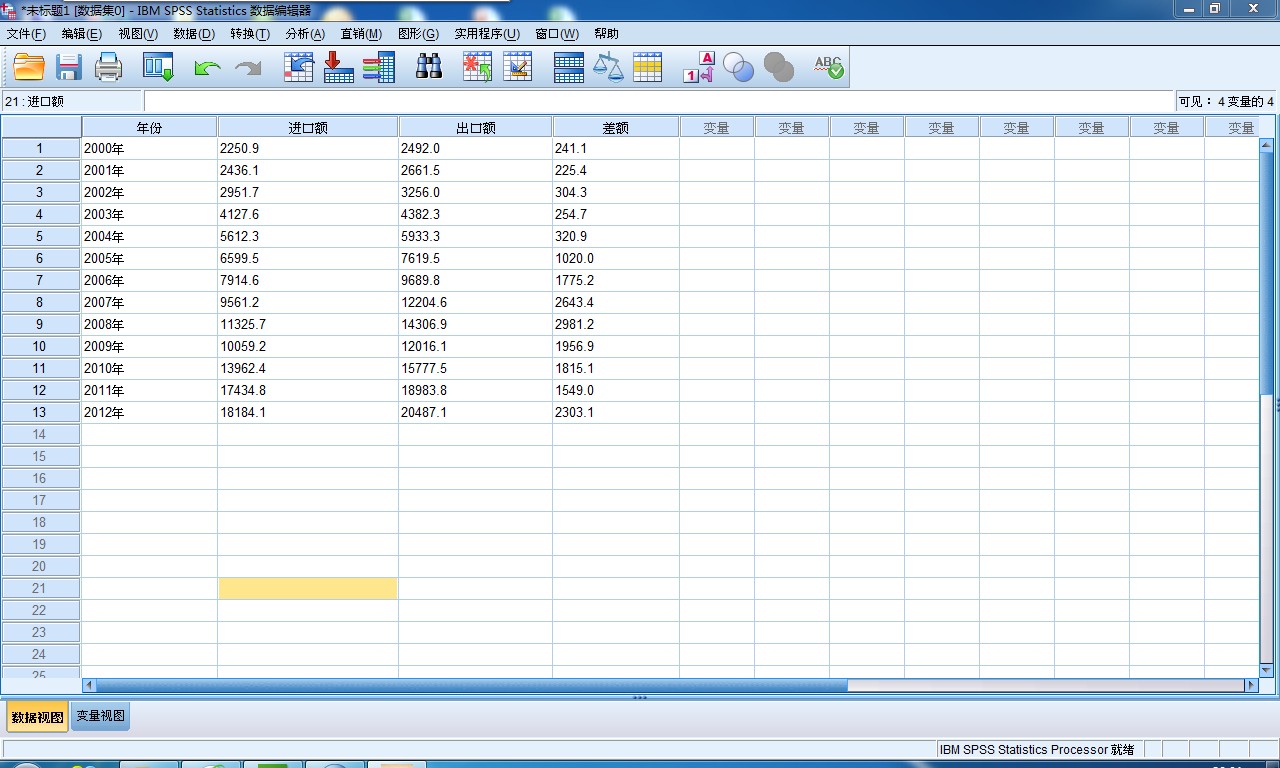Open the 图形(G) menu
Screen dimensions: 1280x768
pos(418,34)
